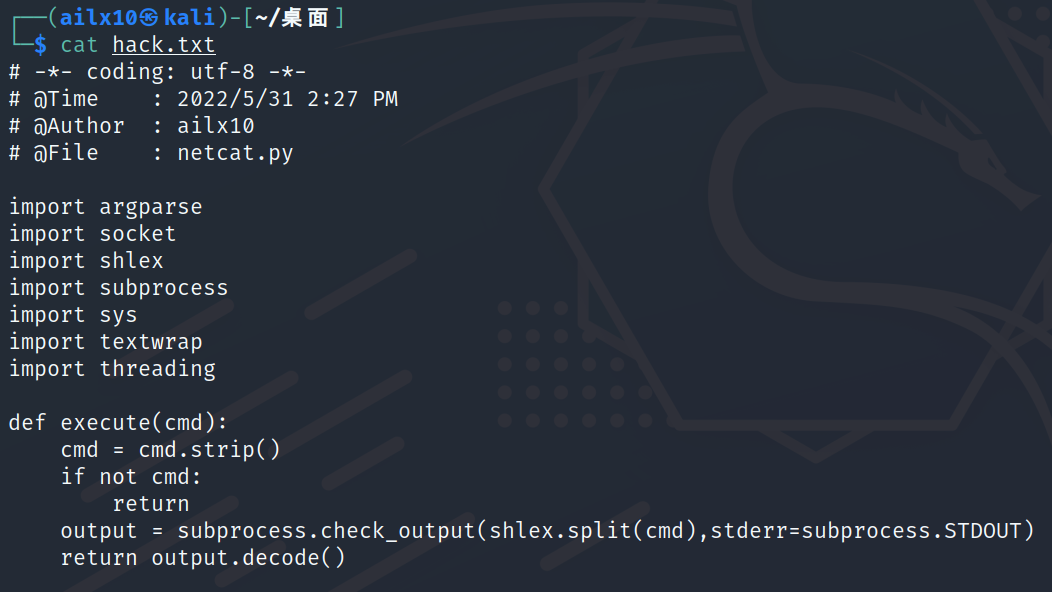This screenshot has height=592, width=1052.
Task: Click the netcat.py file name comment
Action: click(235, 153)
